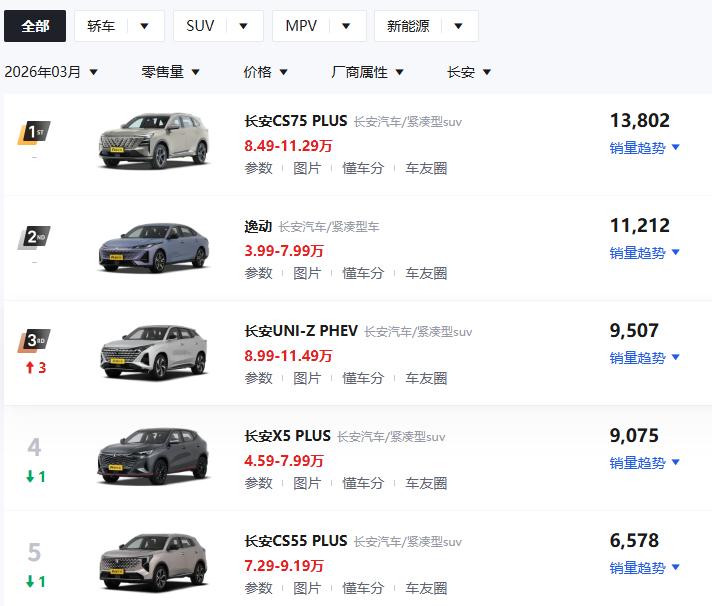Open the 长安 brand filter

(469, 72)
